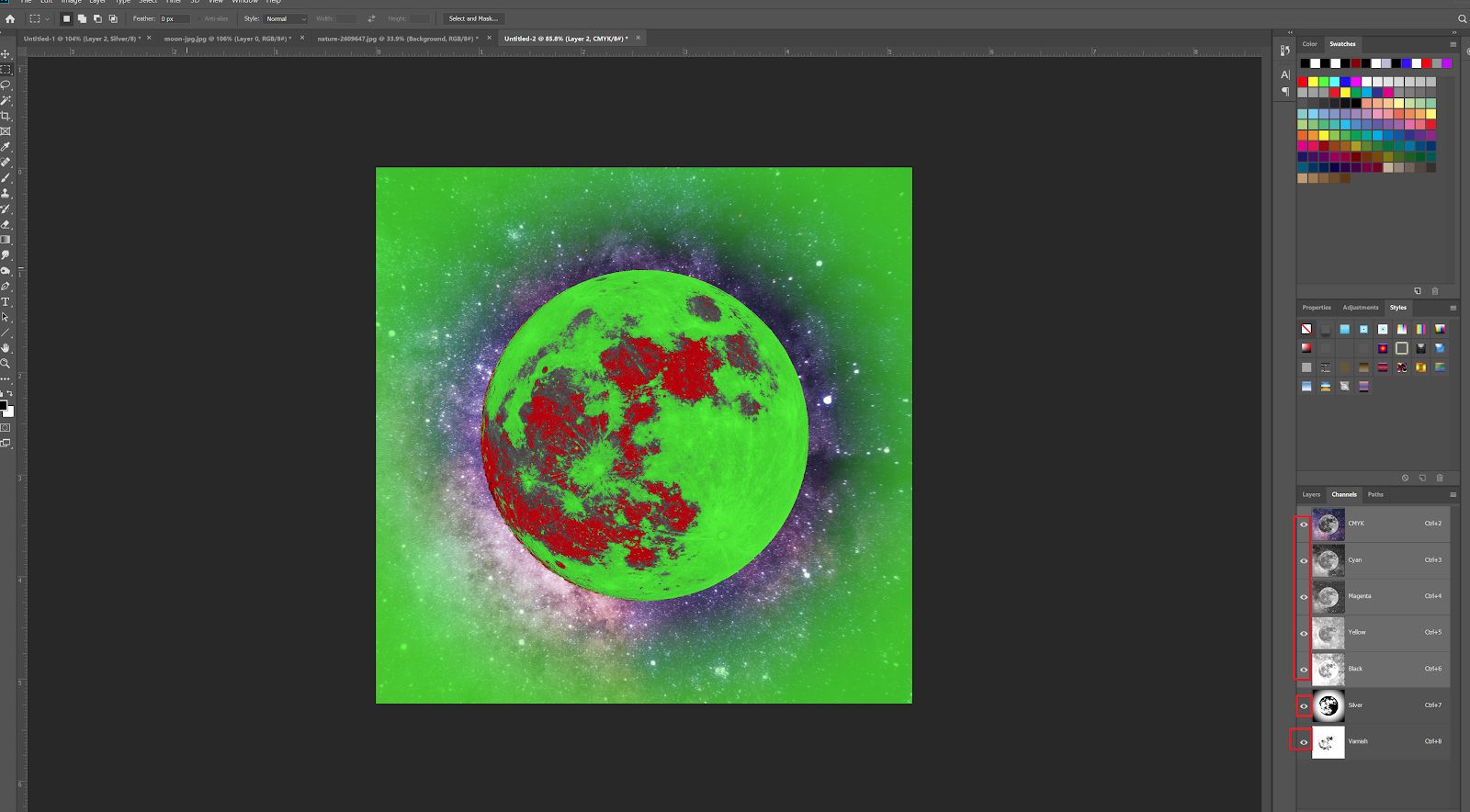Open the Style dropdown set to Normal
Viewport: 1470px width, 812px height.
coord(286,18)
